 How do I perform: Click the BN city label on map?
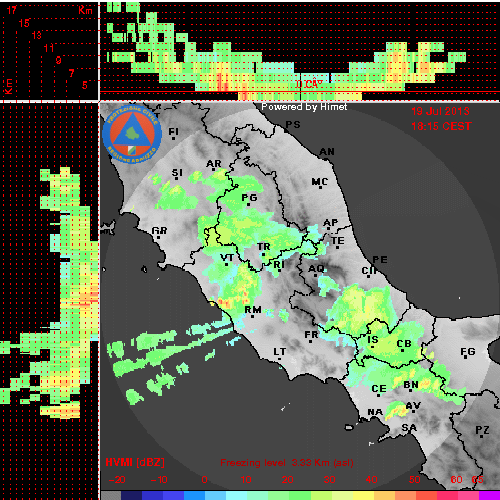tap(411, 385)
